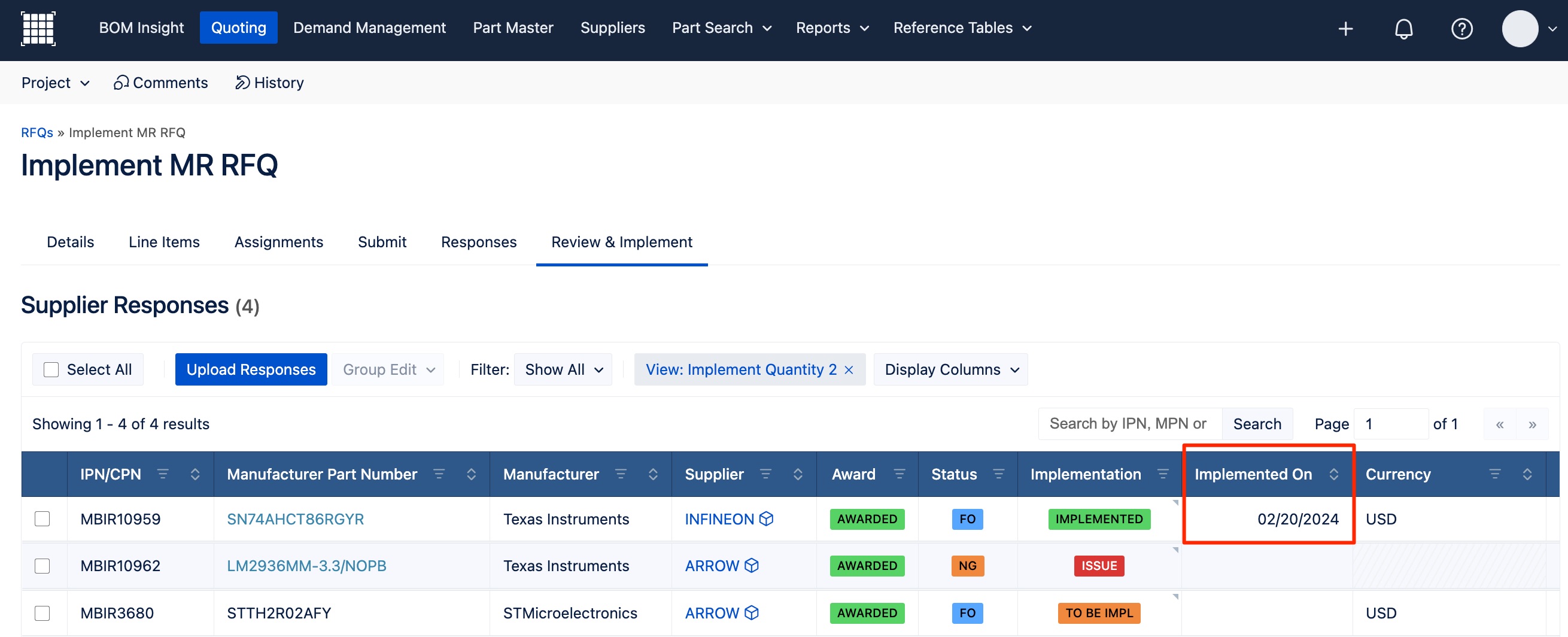Select the MBIR10962 row checkbox

pyautogui.click(x=42, y=566)
